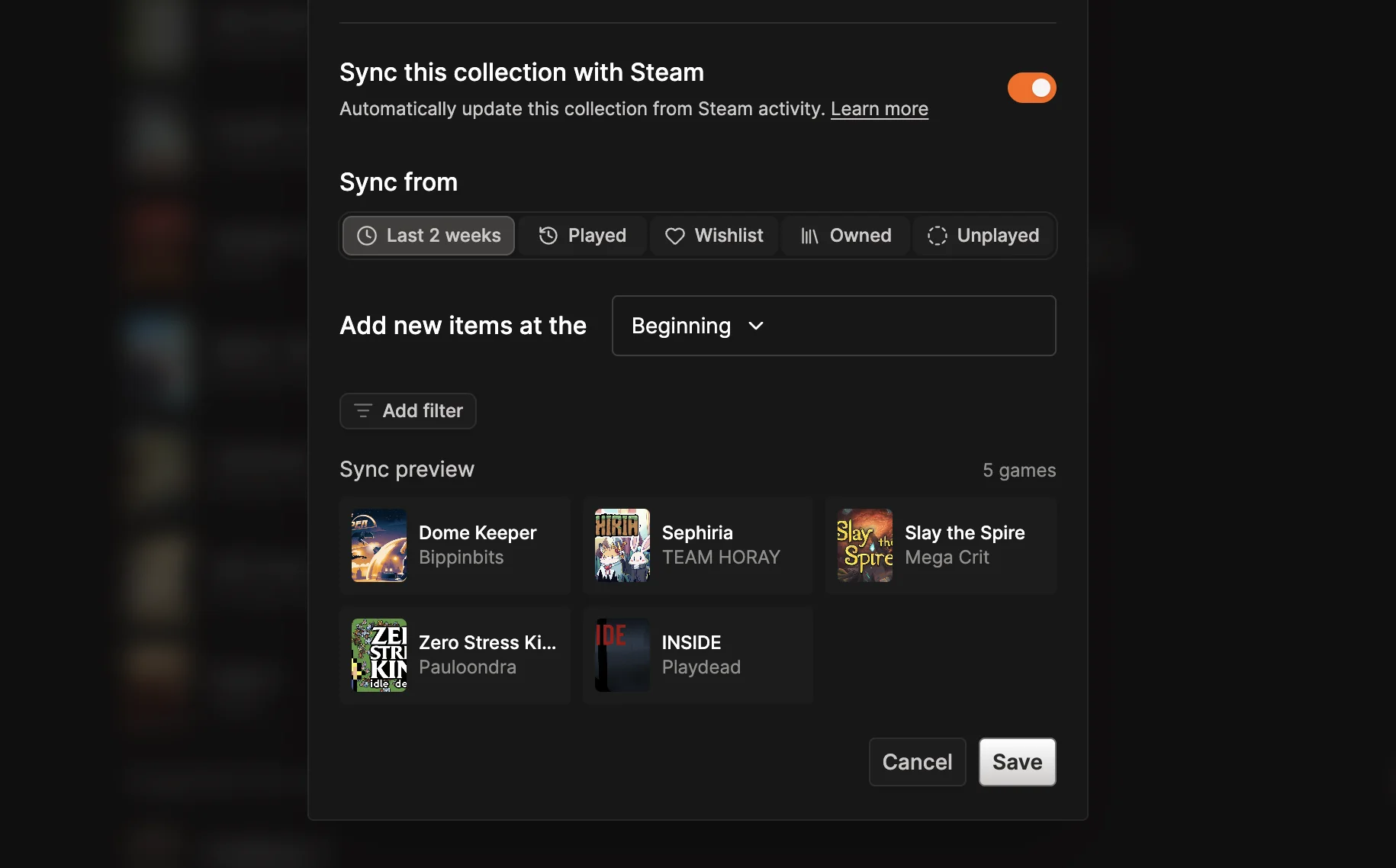
Task: Click the heart icon next to Wishlist
Action: [674, 236]
